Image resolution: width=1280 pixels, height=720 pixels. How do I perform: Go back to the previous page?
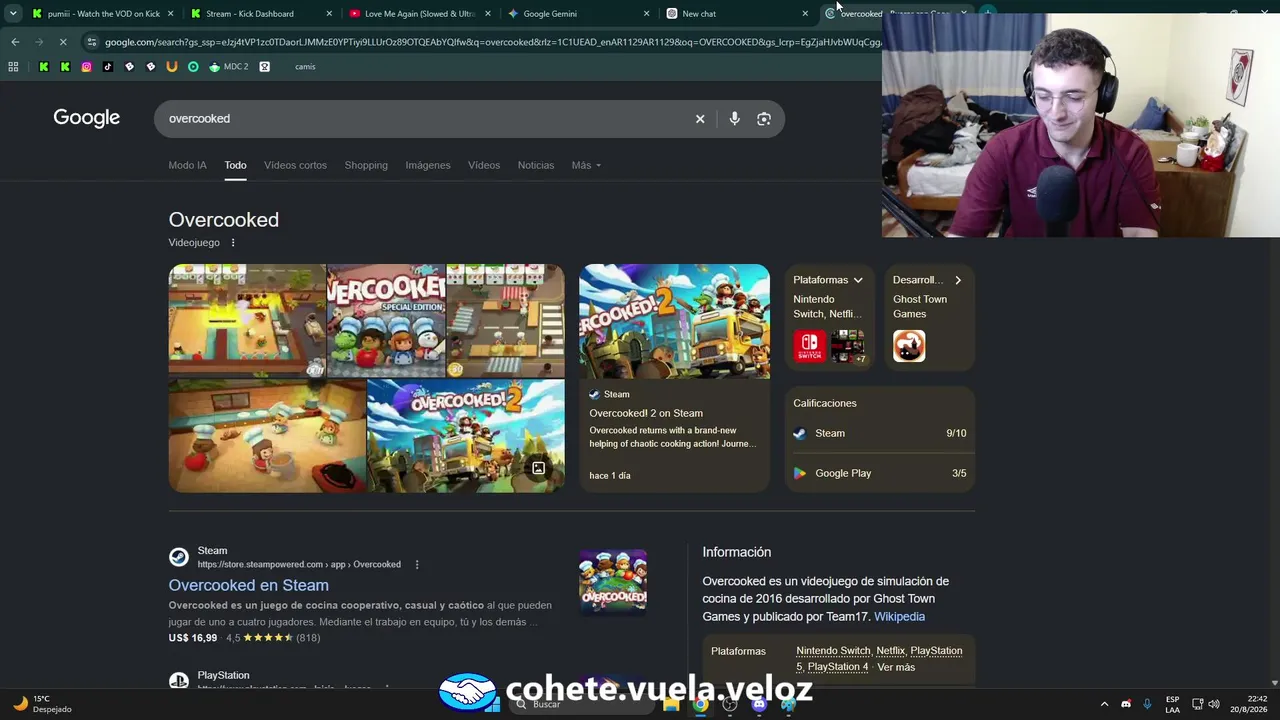15,42
